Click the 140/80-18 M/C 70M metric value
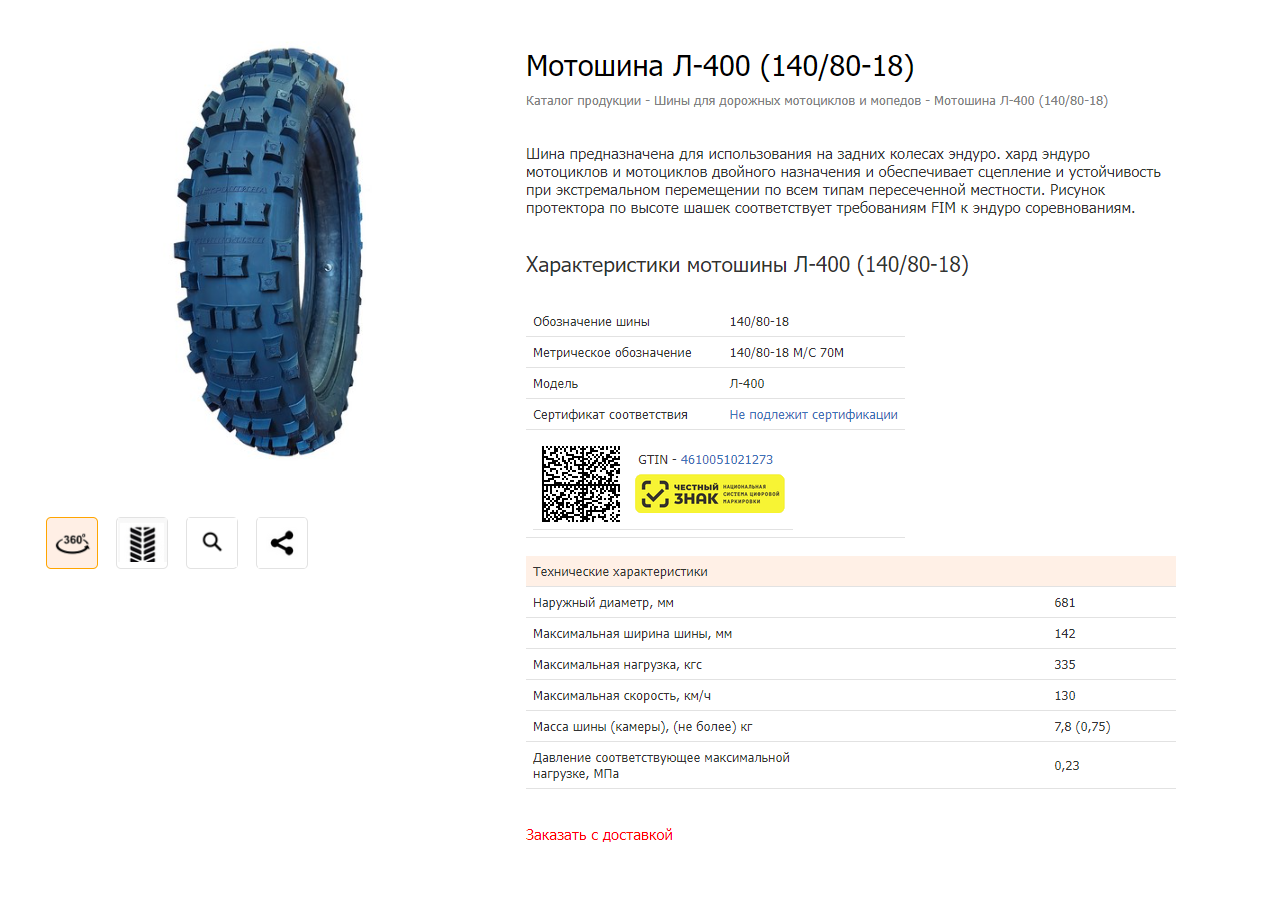The width and height of the screenshot is (1267, 897). coord(787,353)
